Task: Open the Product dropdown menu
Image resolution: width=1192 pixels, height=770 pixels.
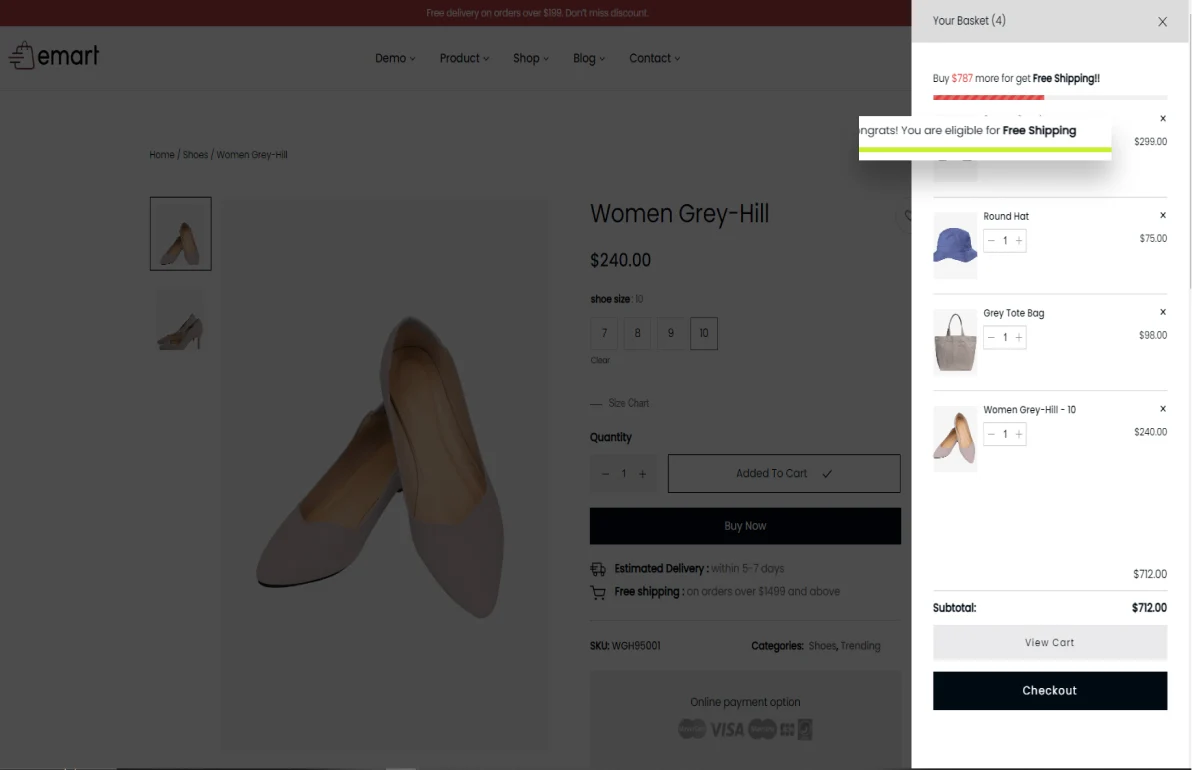Action: 464,58
